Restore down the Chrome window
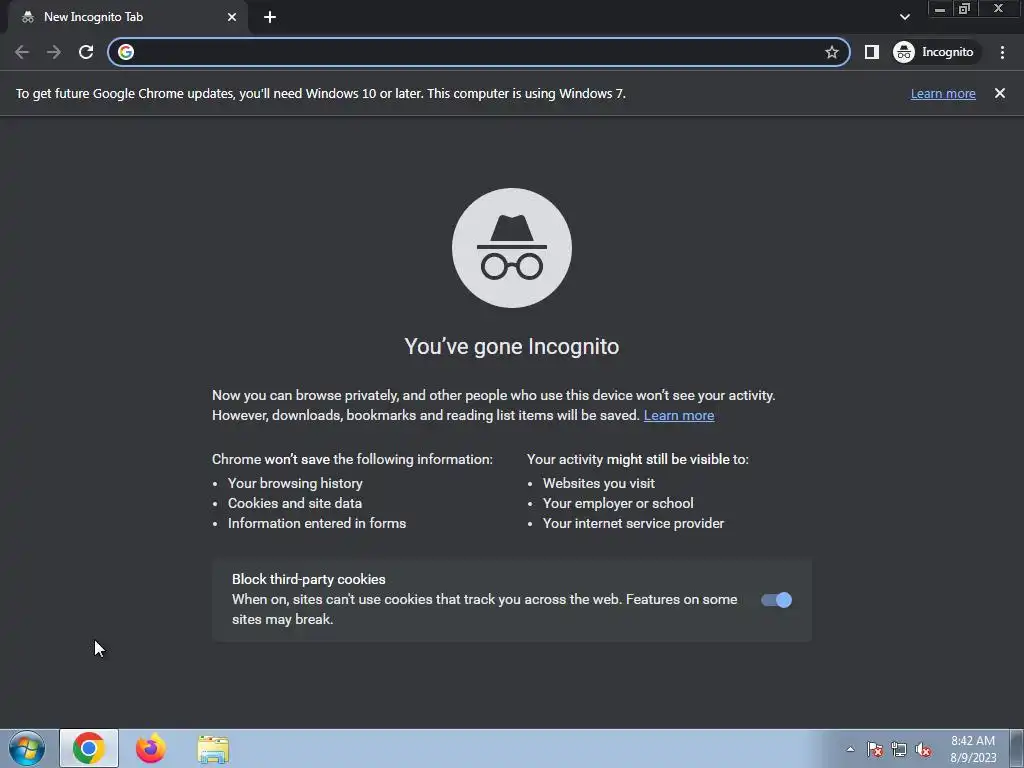 pos(965,9)
